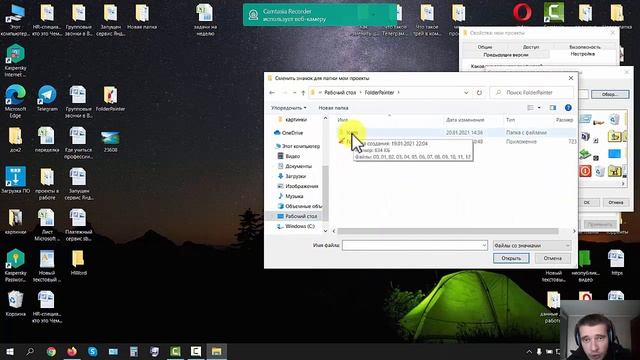Open the Kaspersky Password Manager desktop shortcut
The height and width of the screenshot is (360, 640).
pos(16,266)
